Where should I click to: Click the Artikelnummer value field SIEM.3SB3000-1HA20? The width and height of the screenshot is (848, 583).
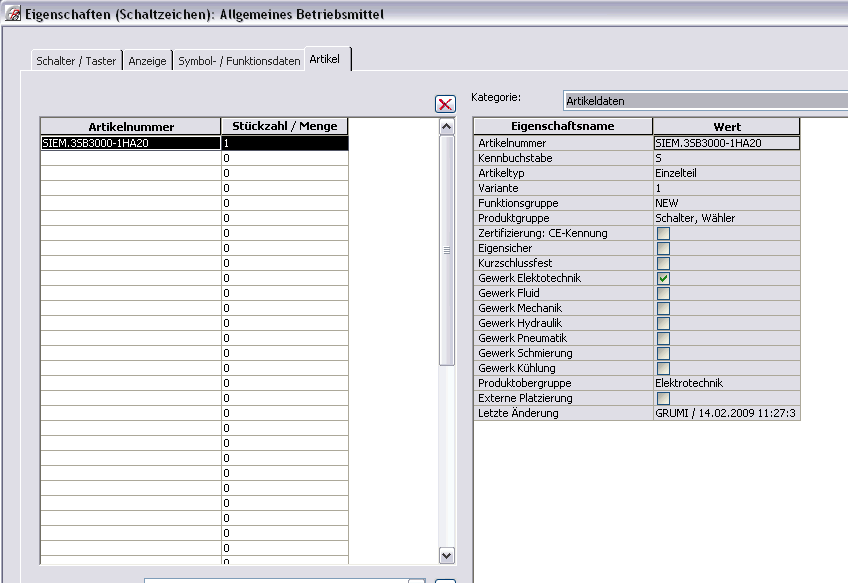(x=726, y=143)
